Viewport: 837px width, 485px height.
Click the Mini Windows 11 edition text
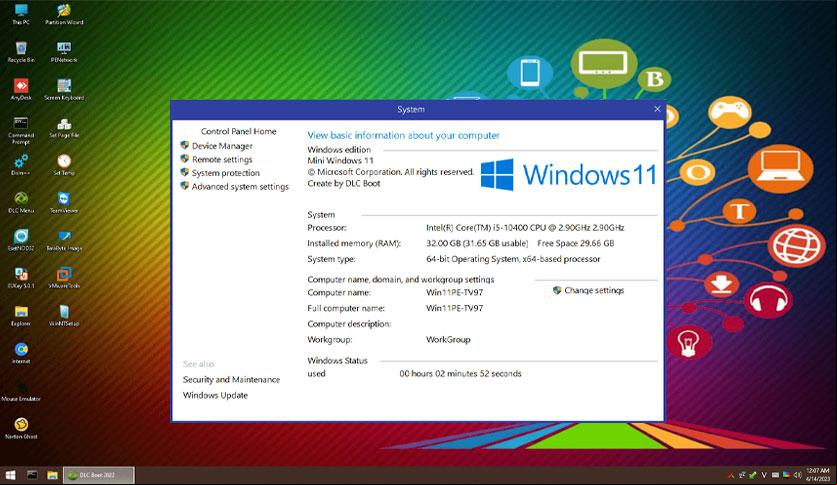click(341, 161)
